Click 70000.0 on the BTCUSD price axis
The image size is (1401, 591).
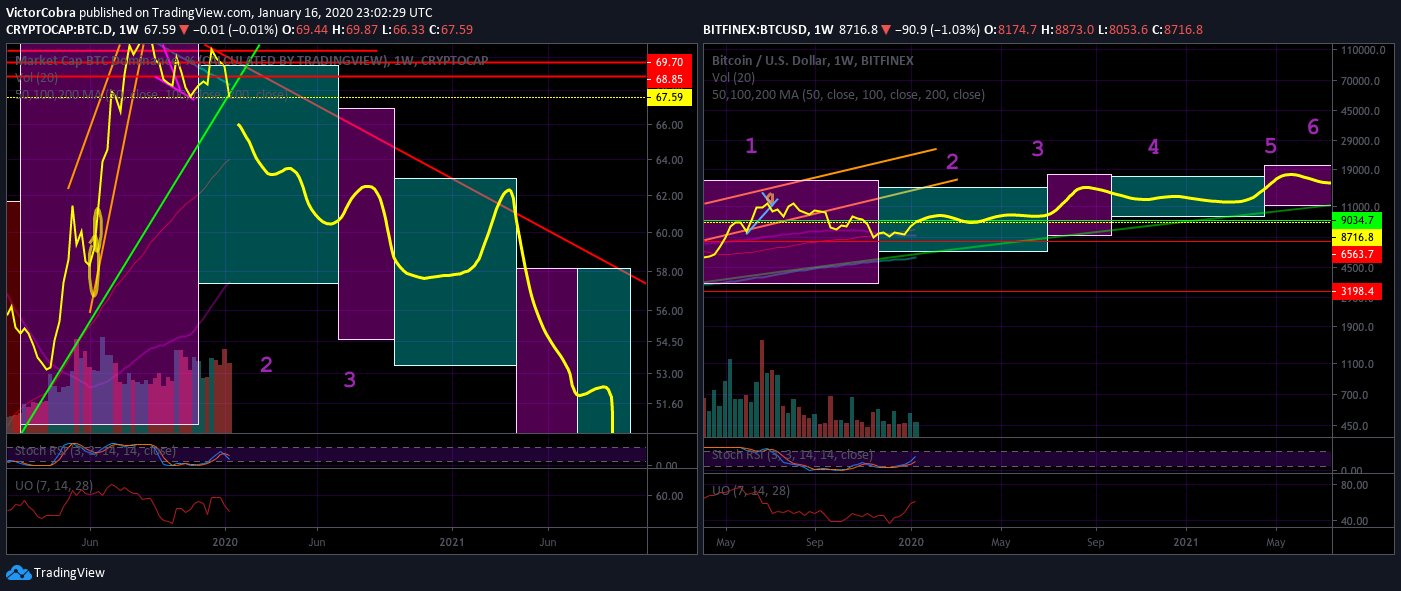point(1362,81)
